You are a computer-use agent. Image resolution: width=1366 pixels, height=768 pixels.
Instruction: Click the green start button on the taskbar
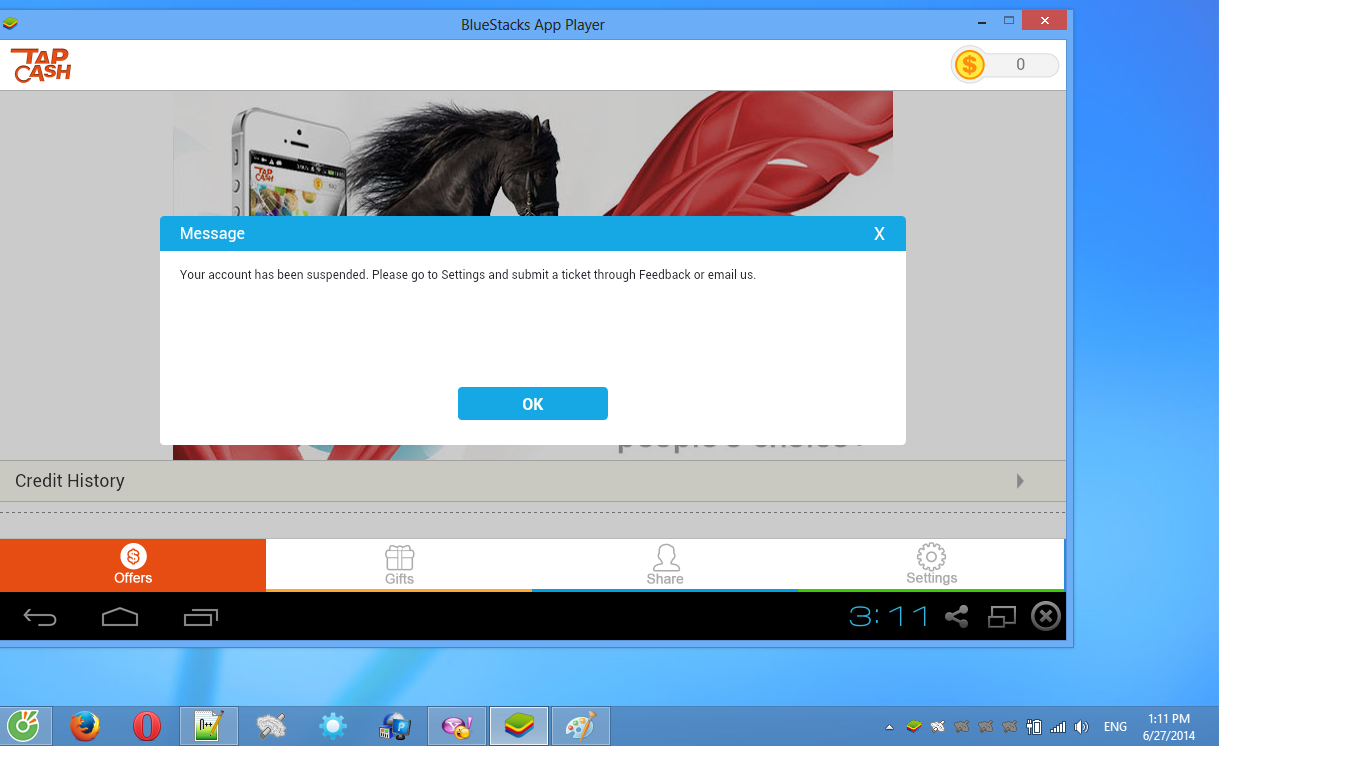point(23,727)
